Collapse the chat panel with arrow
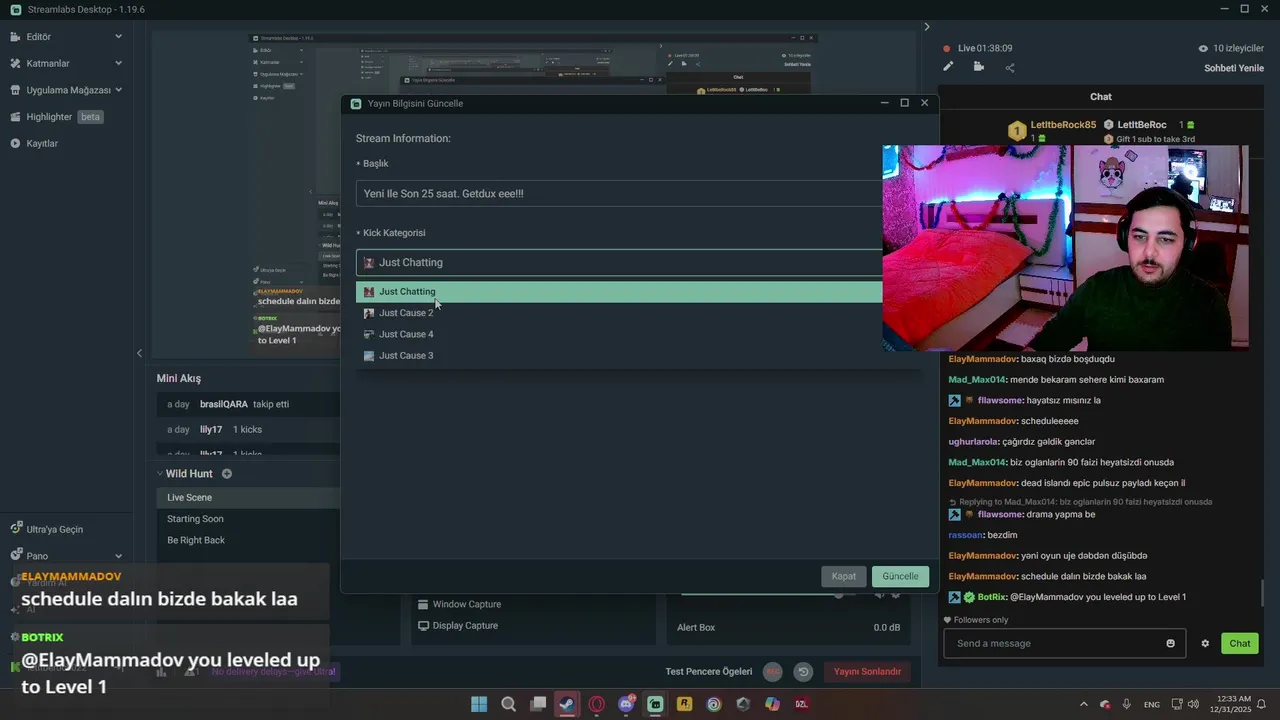This screenshot has height=720, width=1280. click(x=926, y=27)
